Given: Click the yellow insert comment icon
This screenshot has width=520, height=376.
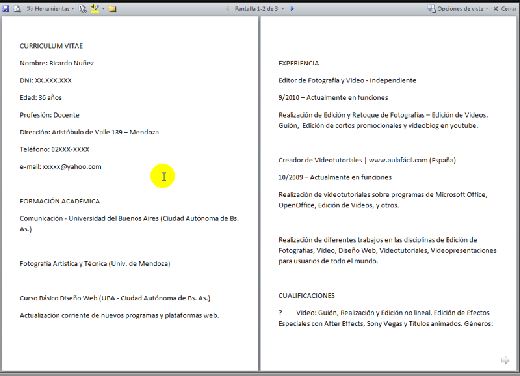Looking at the screenshot, I should (112, 9).
